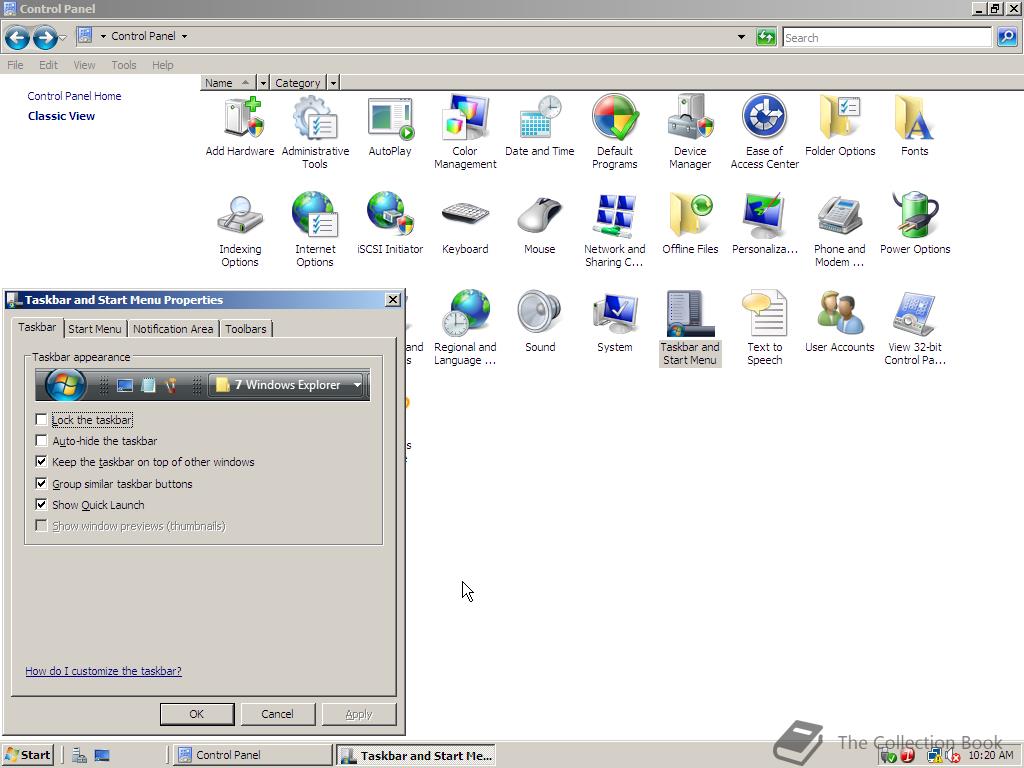Click the Back navigation button

point(18,38)
